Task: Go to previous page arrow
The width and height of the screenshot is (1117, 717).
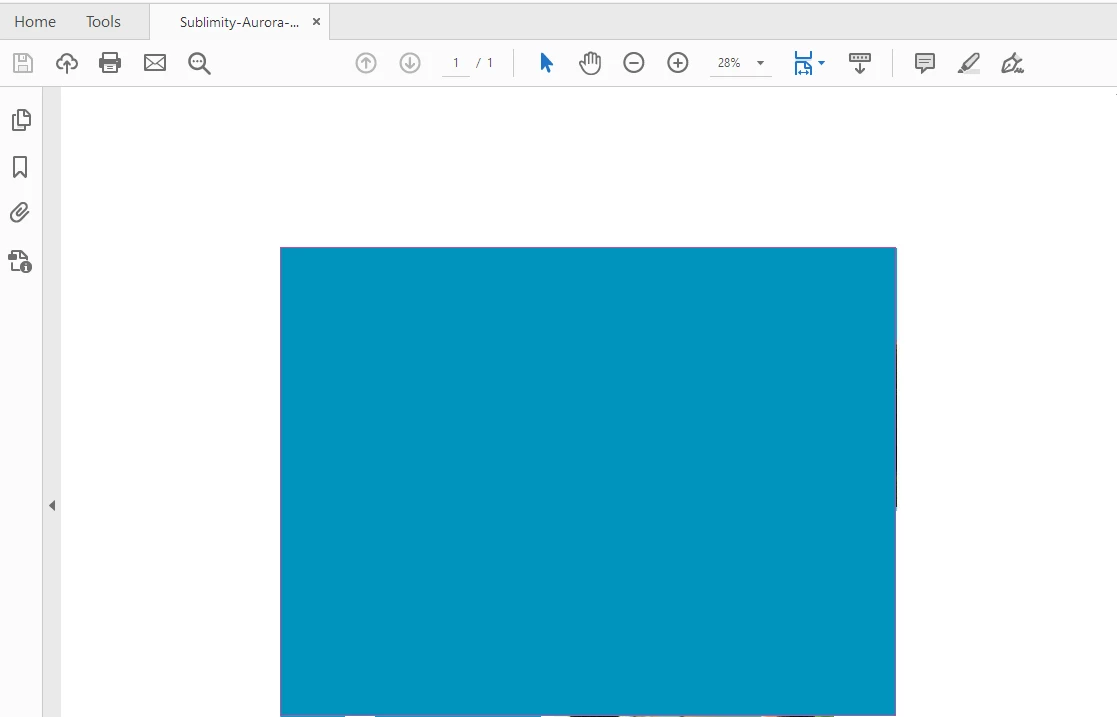Action: (x=366, y=63)
